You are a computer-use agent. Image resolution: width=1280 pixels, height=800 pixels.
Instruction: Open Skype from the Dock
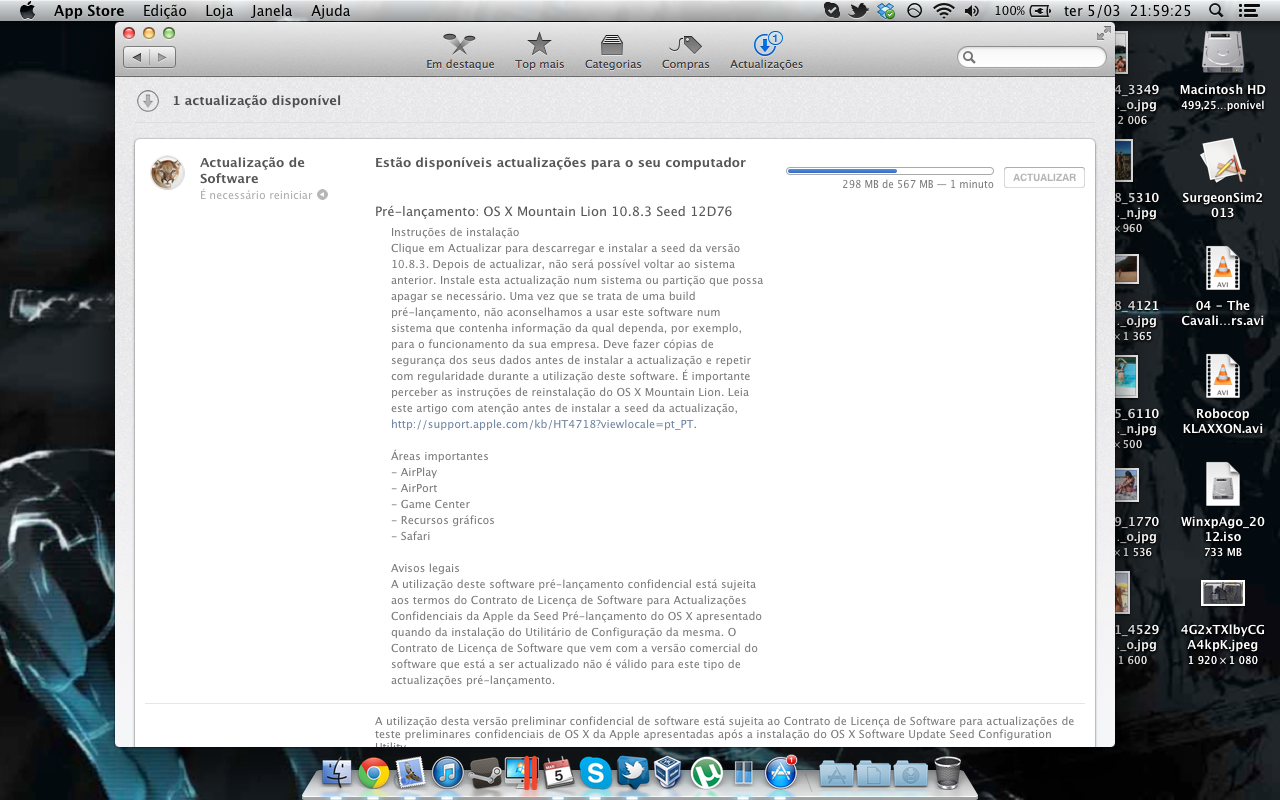[596, 773]
